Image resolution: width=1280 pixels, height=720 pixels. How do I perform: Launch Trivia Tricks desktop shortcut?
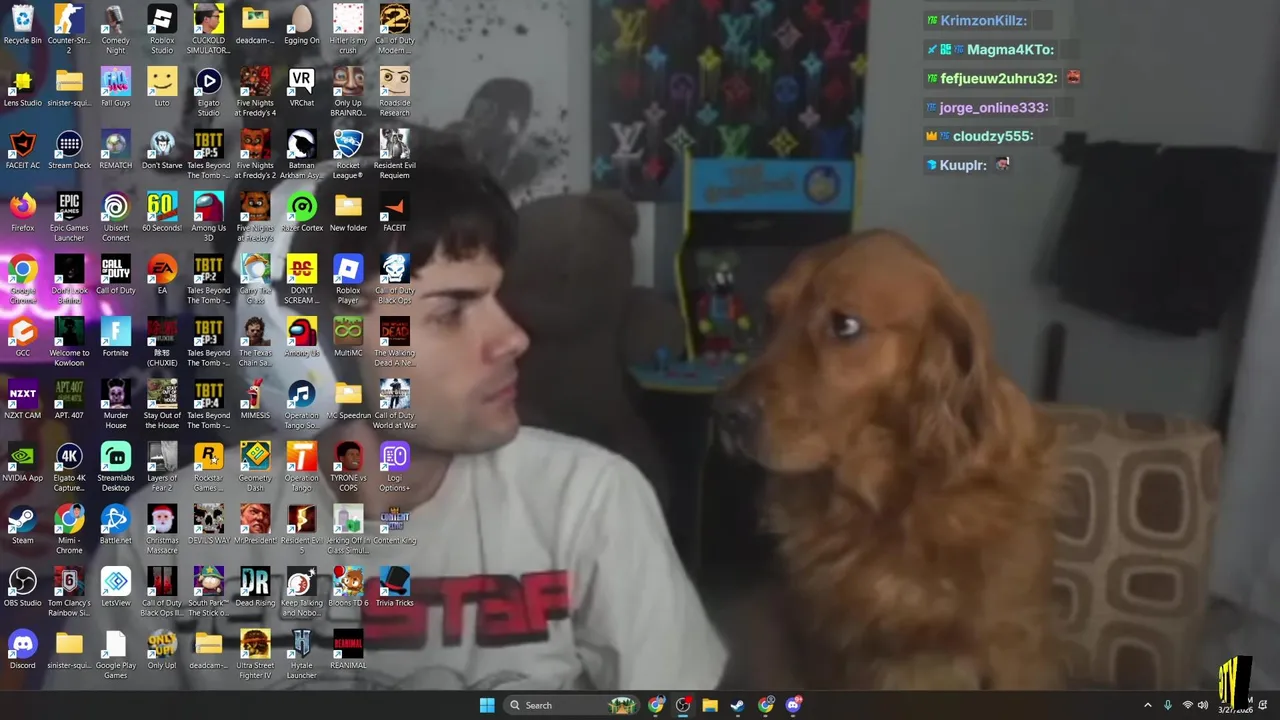(x=394, y=587)
